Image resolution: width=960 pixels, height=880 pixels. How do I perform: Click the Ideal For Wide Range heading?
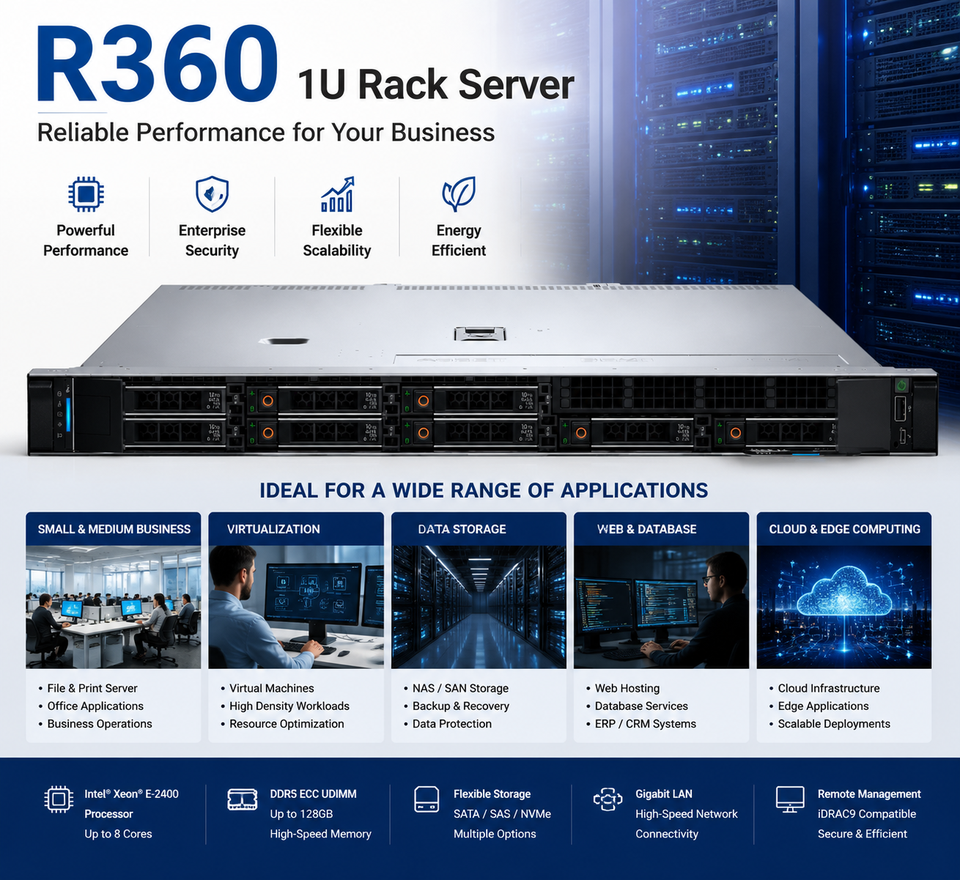(x=484, y=491)
